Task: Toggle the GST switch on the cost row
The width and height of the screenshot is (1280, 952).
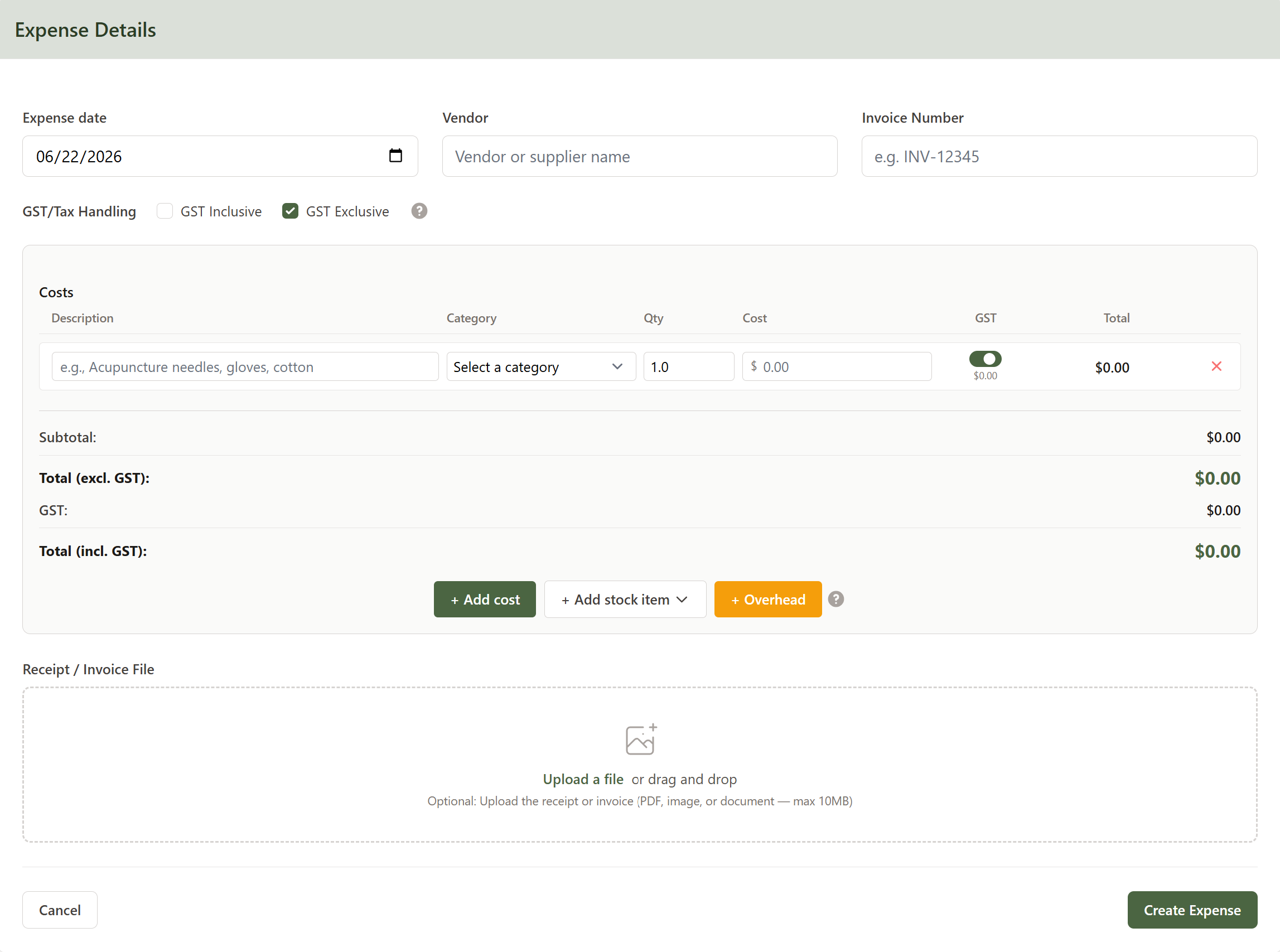Action: [985, 359]
